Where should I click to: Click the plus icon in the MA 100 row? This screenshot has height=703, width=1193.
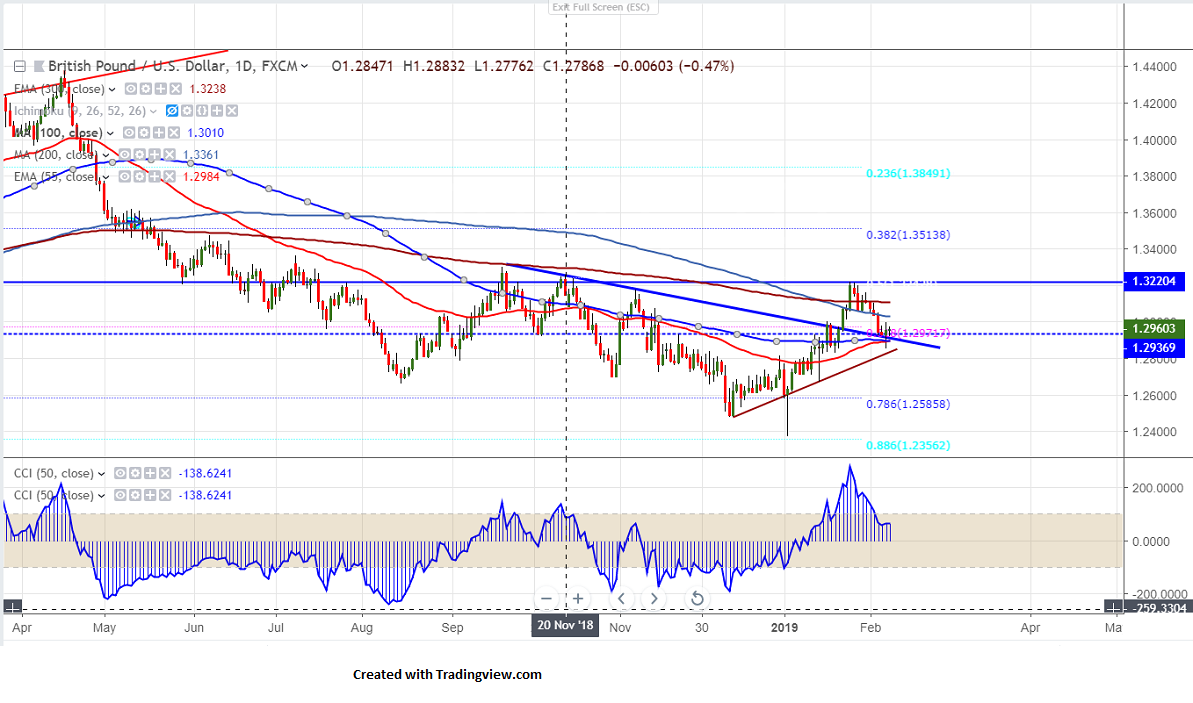159,132
